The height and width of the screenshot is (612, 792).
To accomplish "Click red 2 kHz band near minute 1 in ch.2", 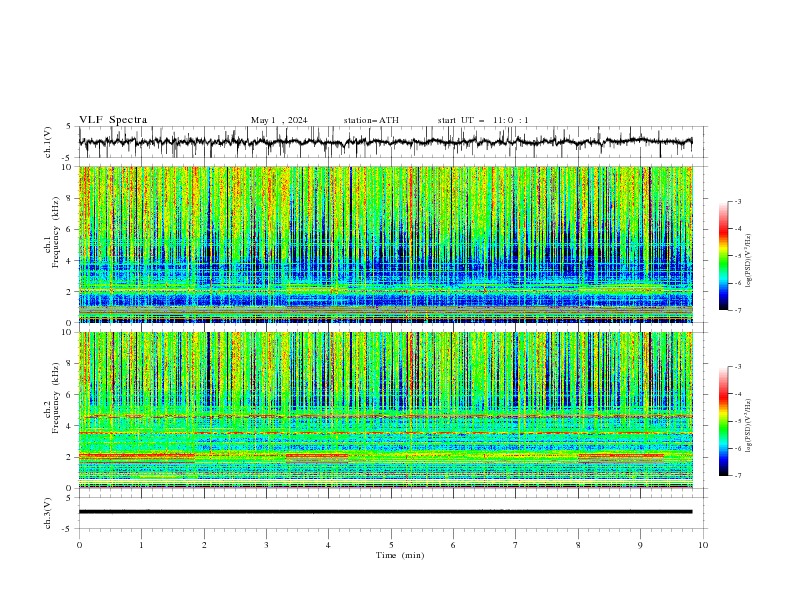I will [136, 455].
